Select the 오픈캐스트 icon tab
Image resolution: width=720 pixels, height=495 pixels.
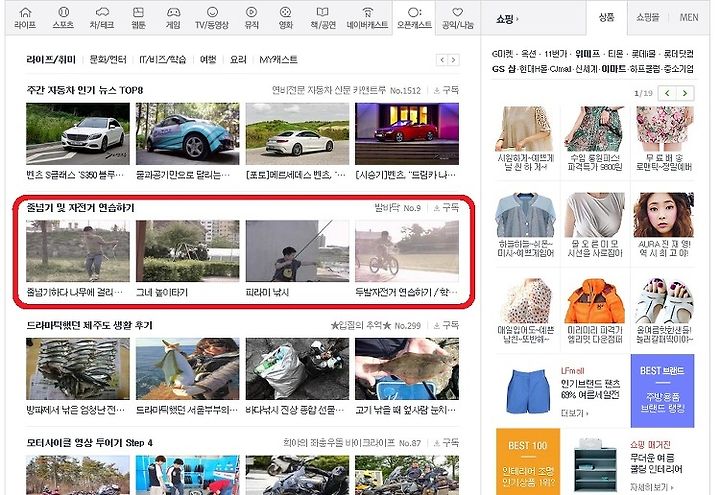coord(414,17)
